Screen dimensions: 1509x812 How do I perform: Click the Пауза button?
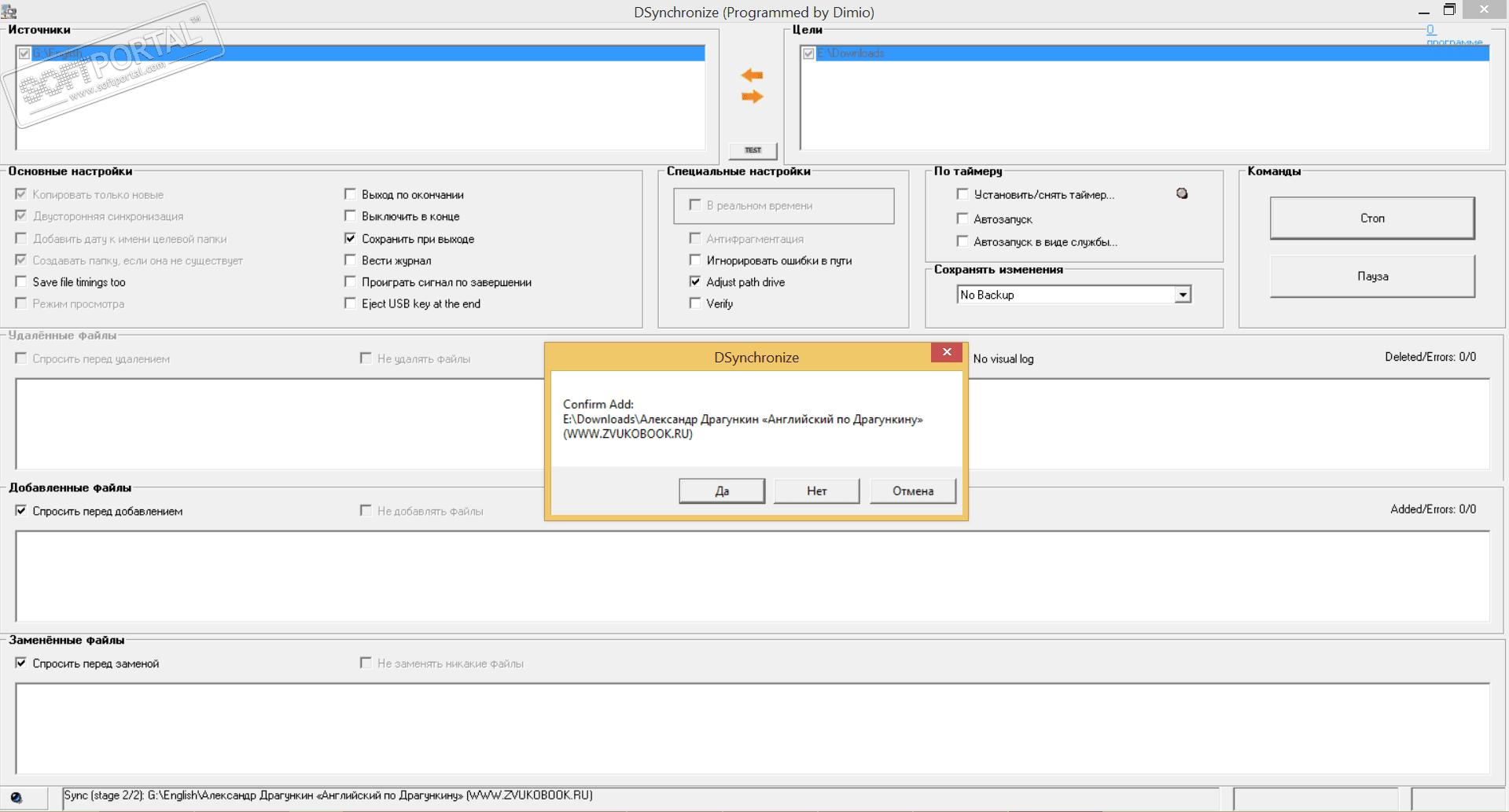tap(1372, 276)
